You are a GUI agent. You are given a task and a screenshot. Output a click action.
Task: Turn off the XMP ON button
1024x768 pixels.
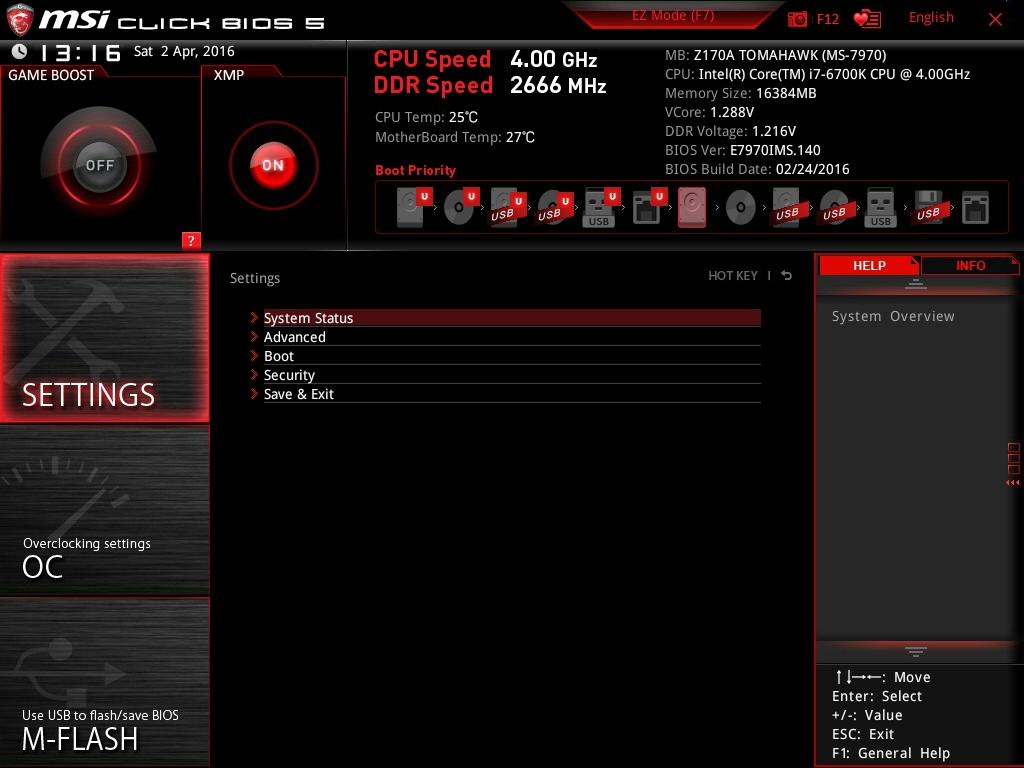pyautogui.click(x=273, y=165)
